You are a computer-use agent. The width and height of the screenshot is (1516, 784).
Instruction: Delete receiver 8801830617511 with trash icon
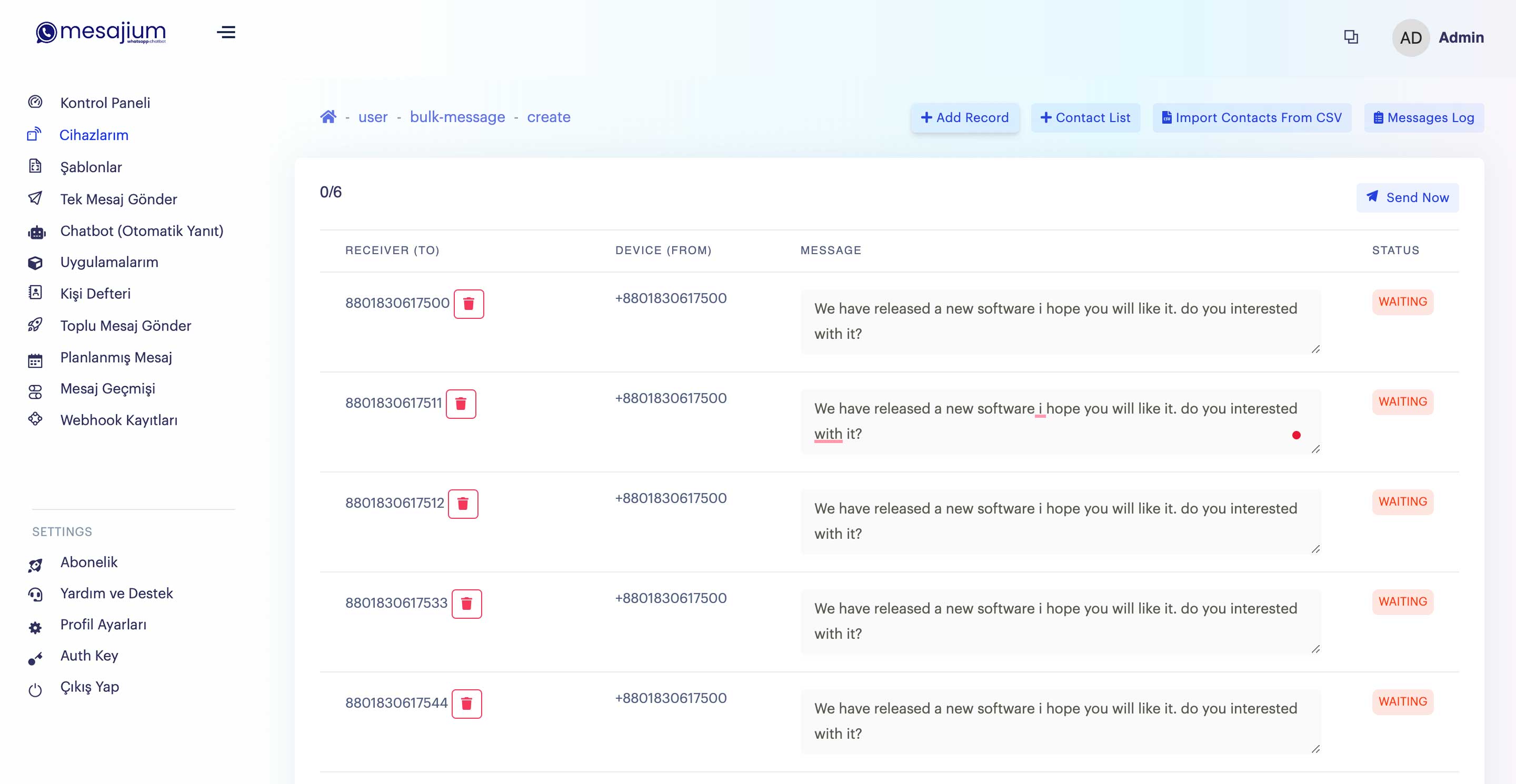(x=461, y=404)
